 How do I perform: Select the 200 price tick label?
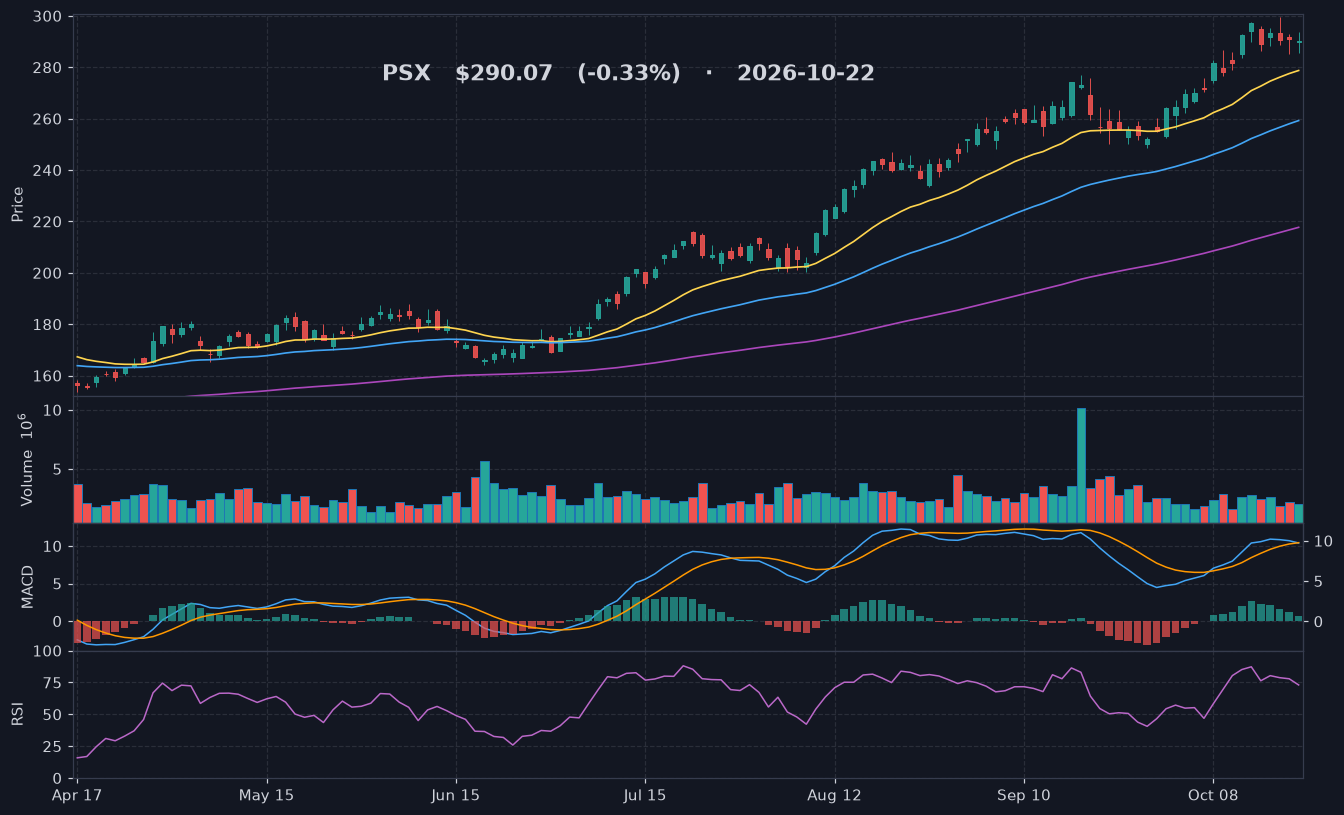pos(47,274)
